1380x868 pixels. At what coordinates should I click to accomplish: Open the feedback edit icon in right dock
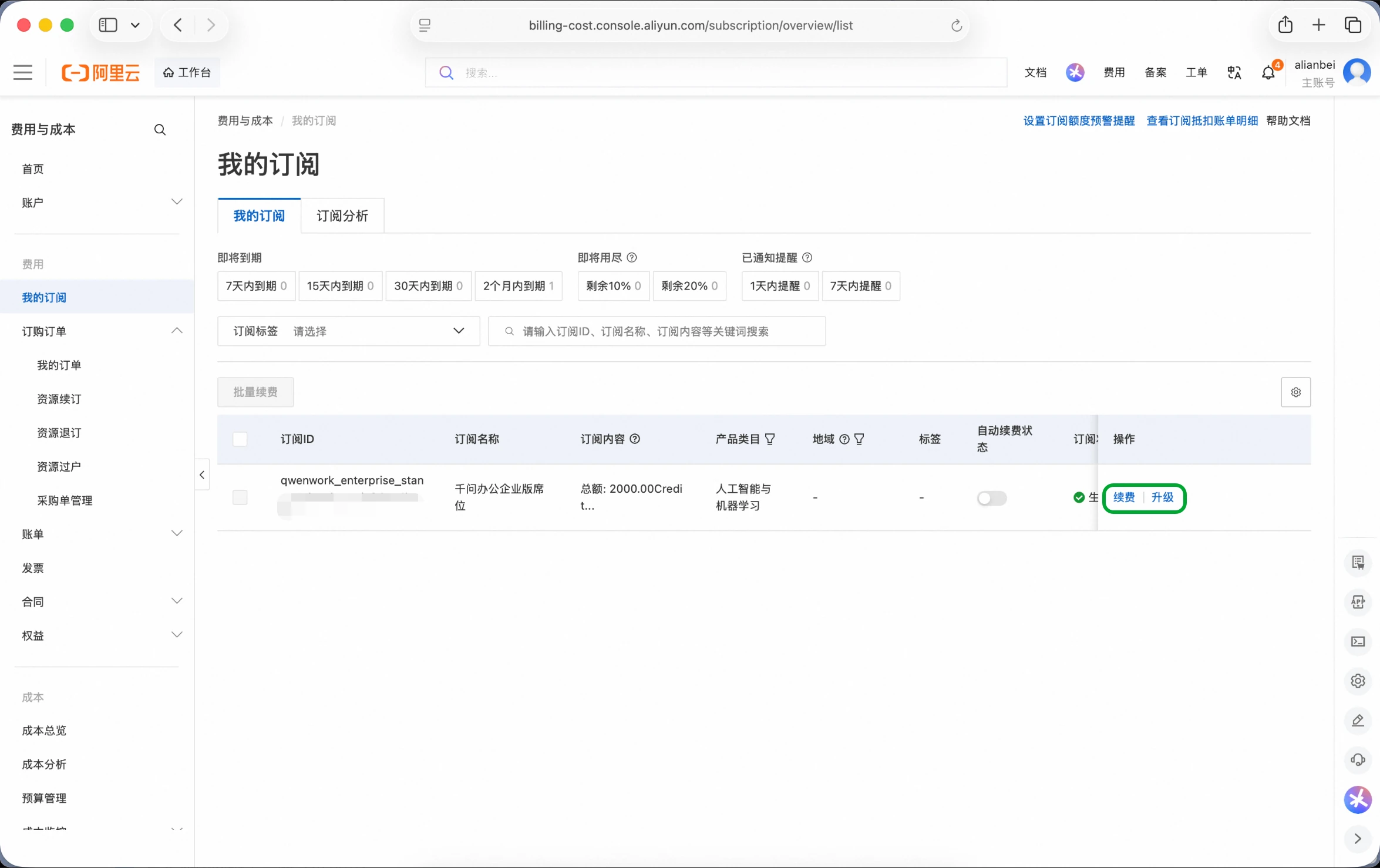coord(1358,720)
